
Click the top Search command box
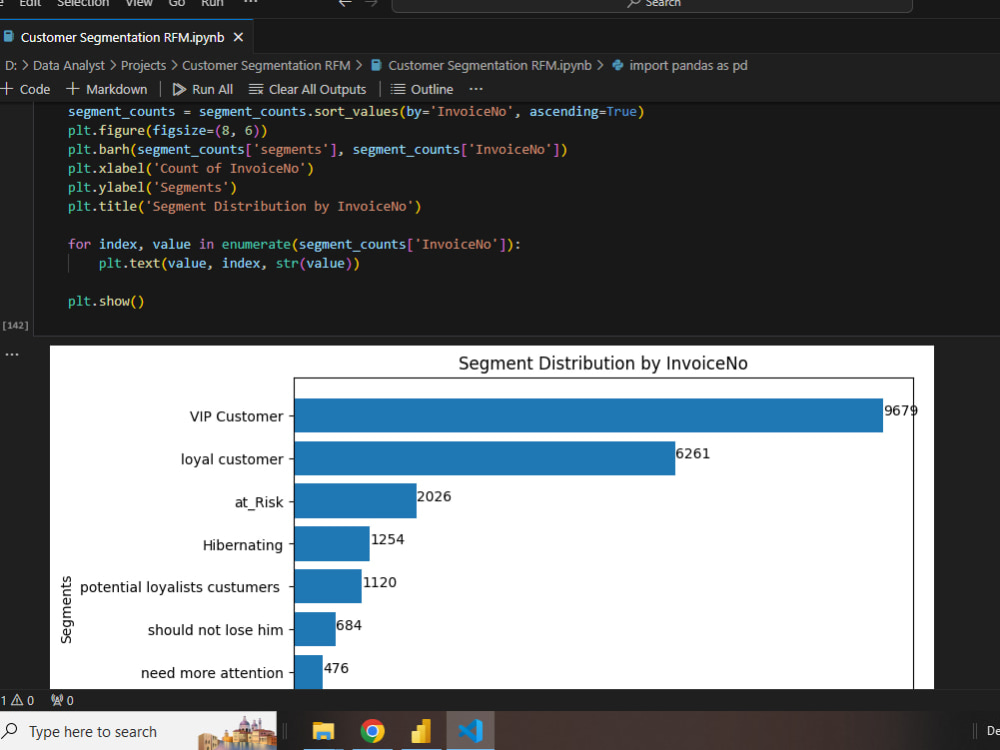[652, 4]
